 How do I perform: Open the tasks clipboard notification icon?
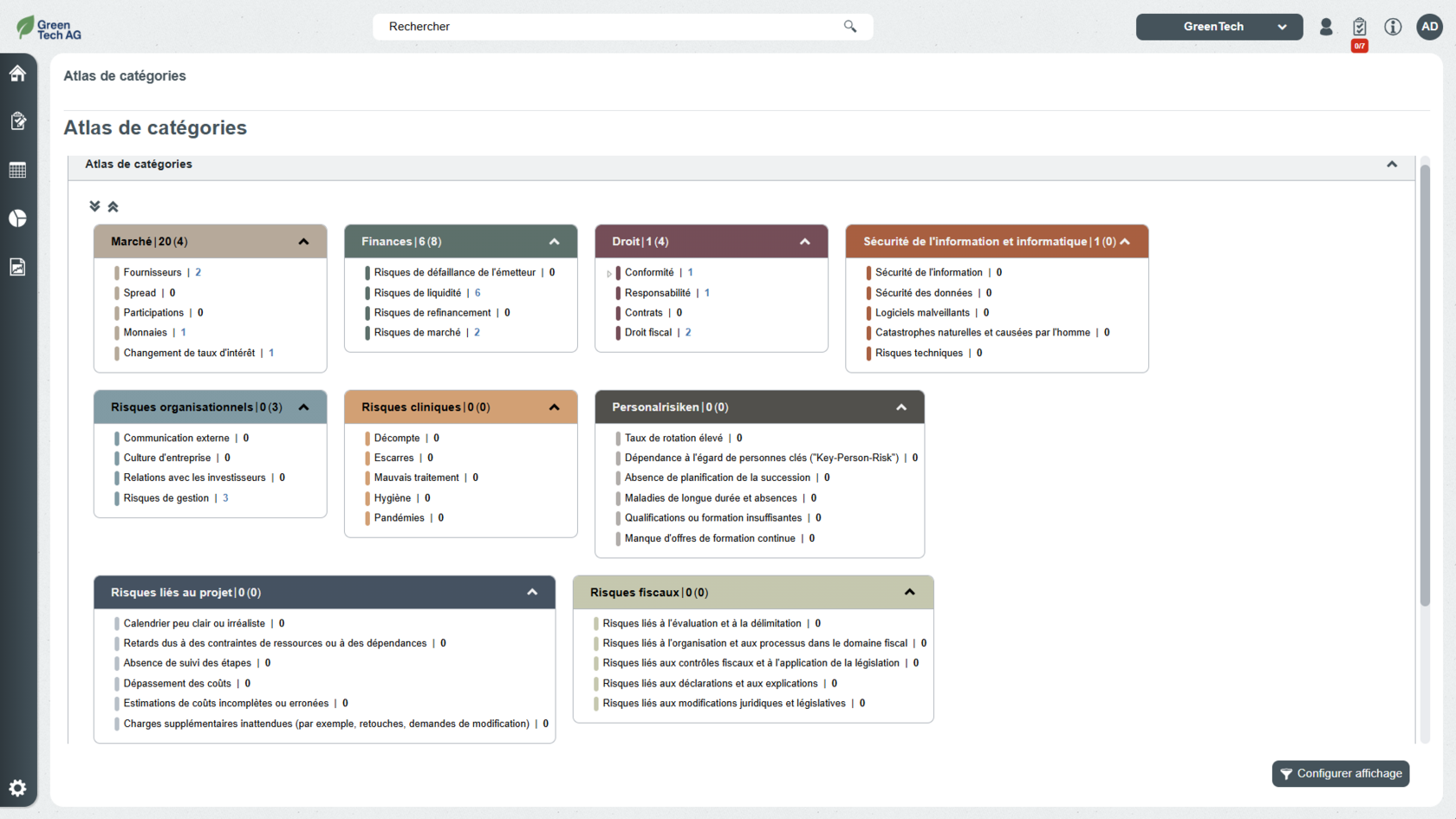(x=1359, y=28)
